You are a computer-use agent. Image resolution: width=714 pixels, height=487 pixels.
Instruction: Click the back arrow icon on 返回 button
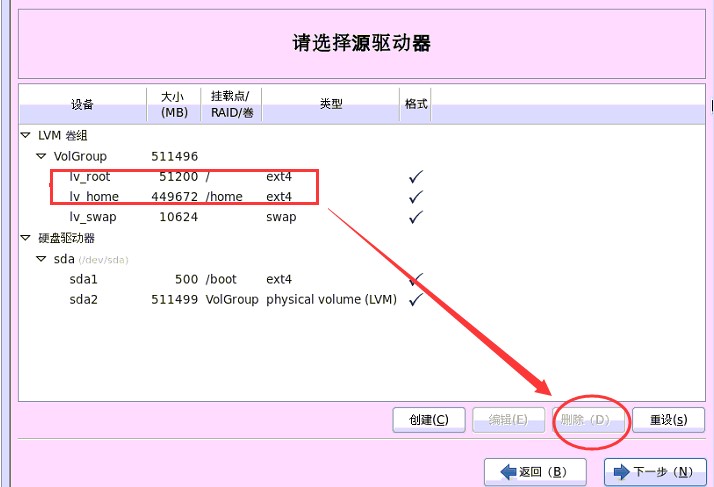coord(503,472)
